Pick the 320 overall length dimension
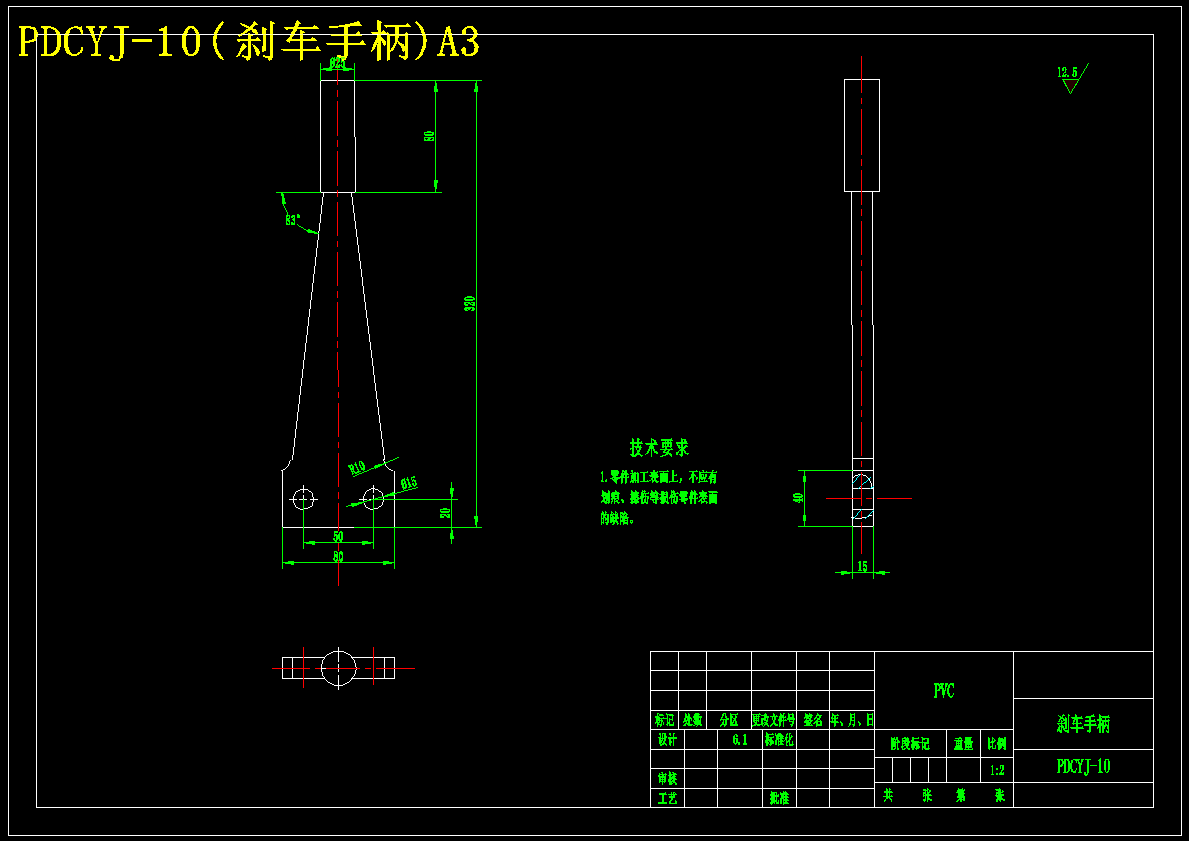This screenshot has width=1189, height=841. 470,305
